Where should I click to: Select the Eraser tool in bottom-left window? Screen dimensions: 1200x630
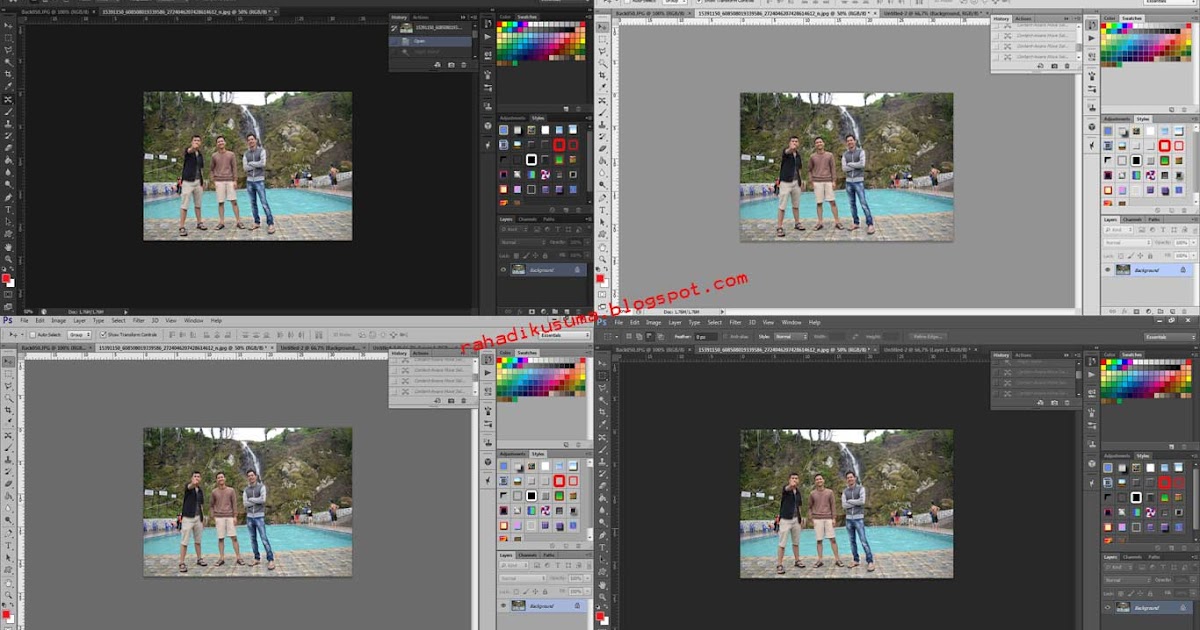pos(9,483)
